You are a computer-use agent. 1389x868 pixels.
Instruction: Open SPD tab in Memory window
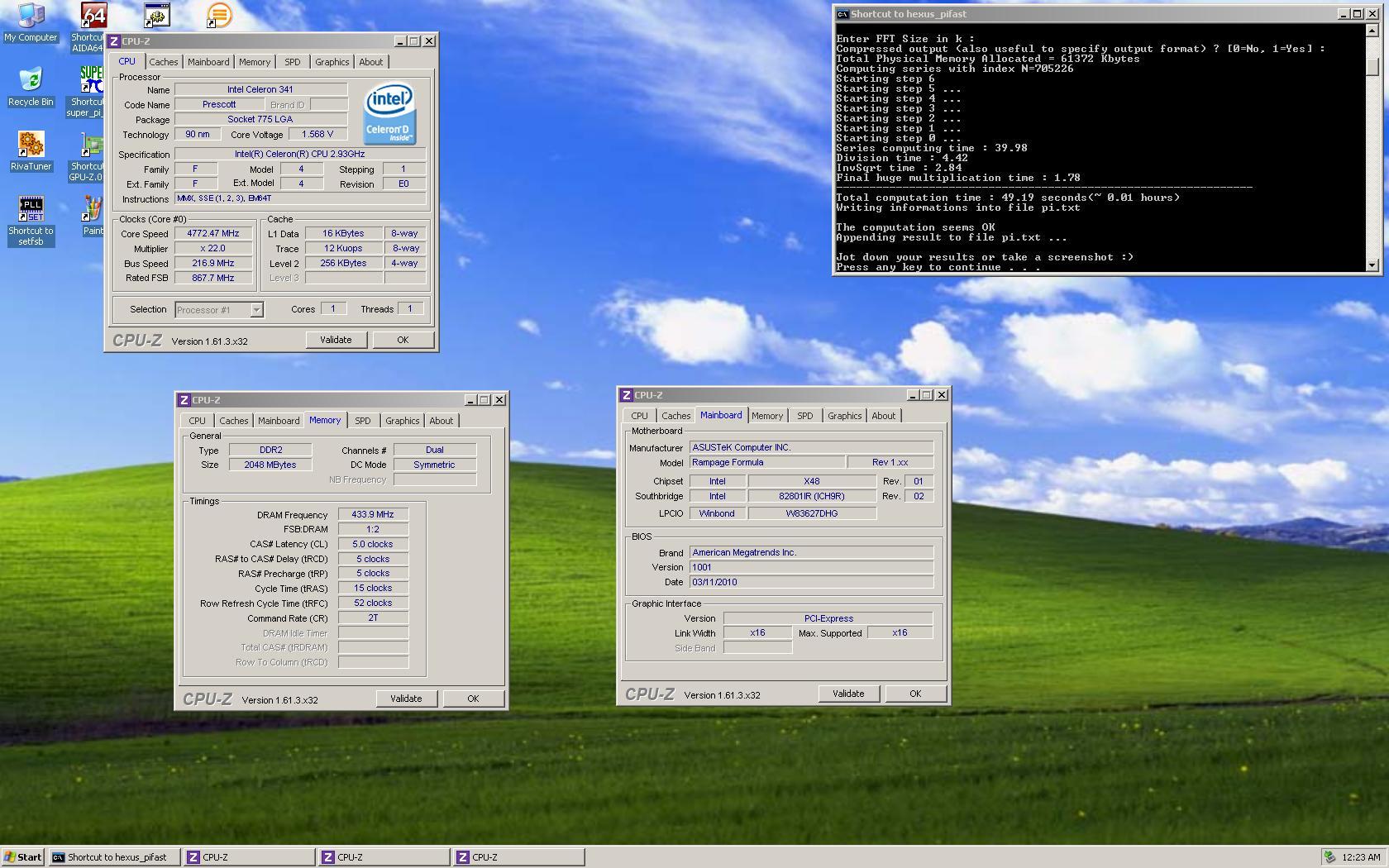tap(363, 421)
